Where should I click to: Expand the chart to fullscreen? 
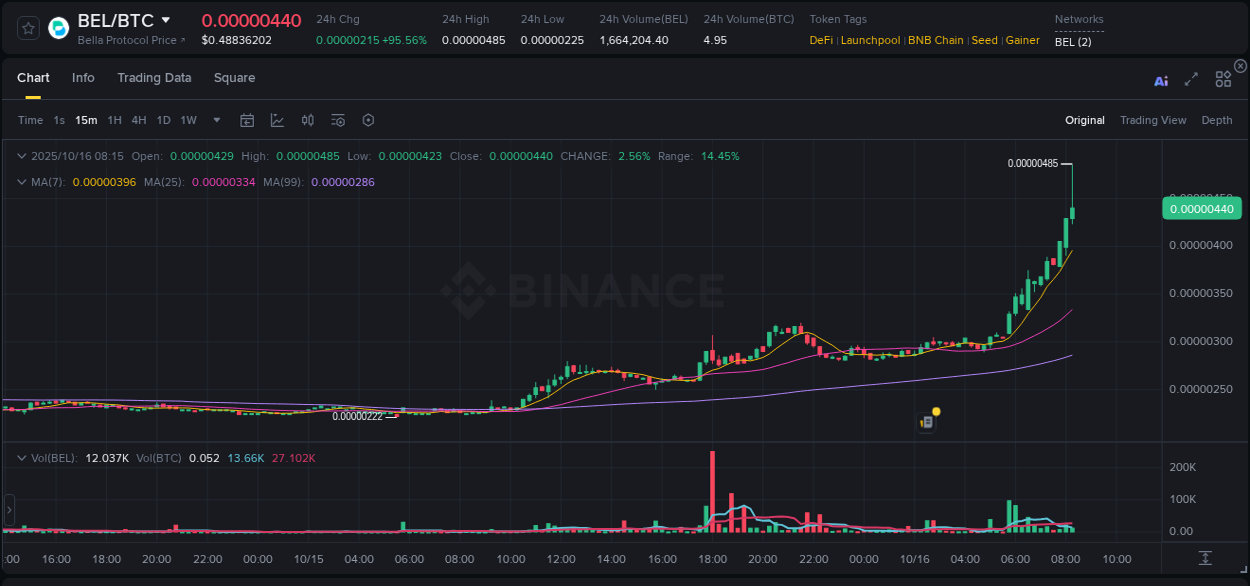pyautogui.click(x=1191, y=78)
